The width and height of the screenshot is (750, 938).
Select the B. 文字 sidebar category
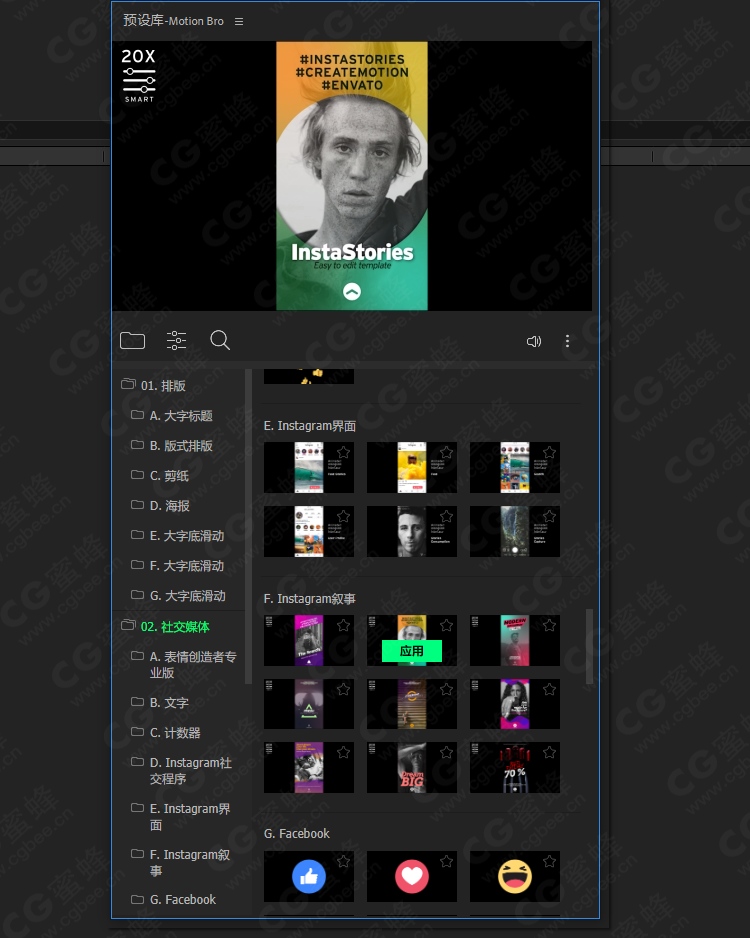click(x=169, y=702)
